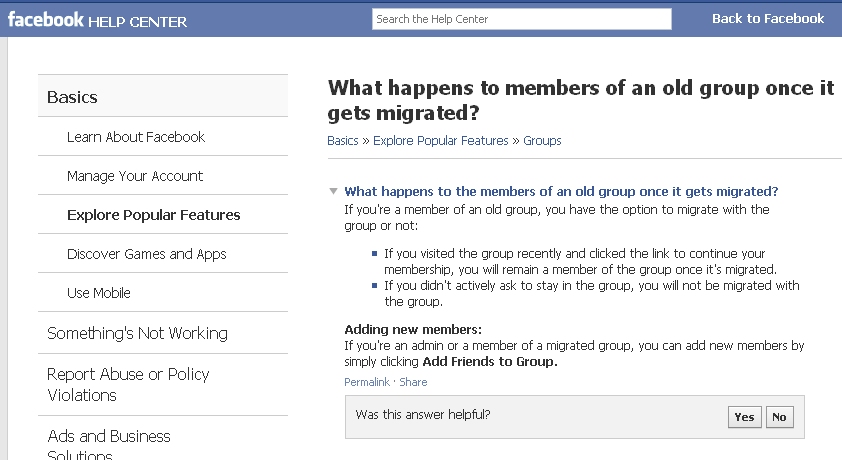Click the Share link under the answer
This screenshot has width=842, height=460.
[x=413, y=382]
